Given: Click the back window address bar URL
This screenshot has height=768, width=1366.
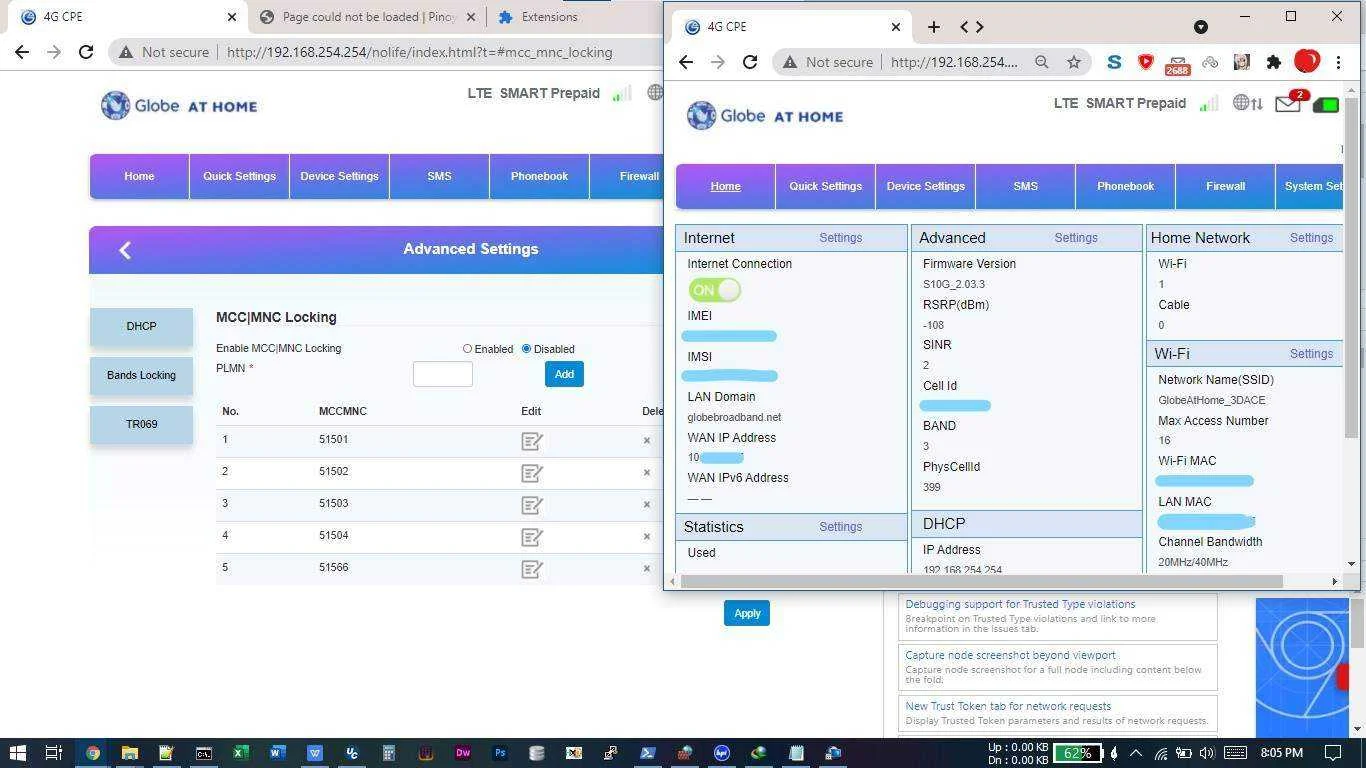Looking at the screenshot, I should tap(419, 52).
